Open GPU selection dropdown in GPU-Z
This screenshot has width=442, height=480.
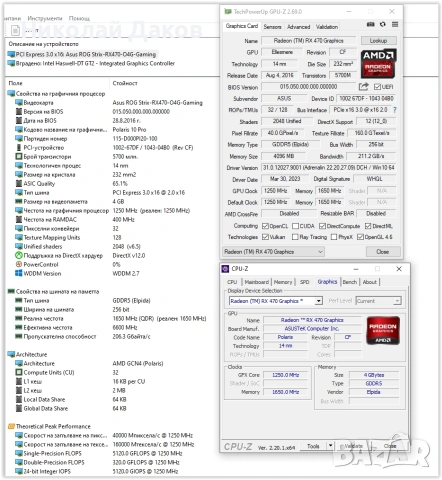[273, 252]
